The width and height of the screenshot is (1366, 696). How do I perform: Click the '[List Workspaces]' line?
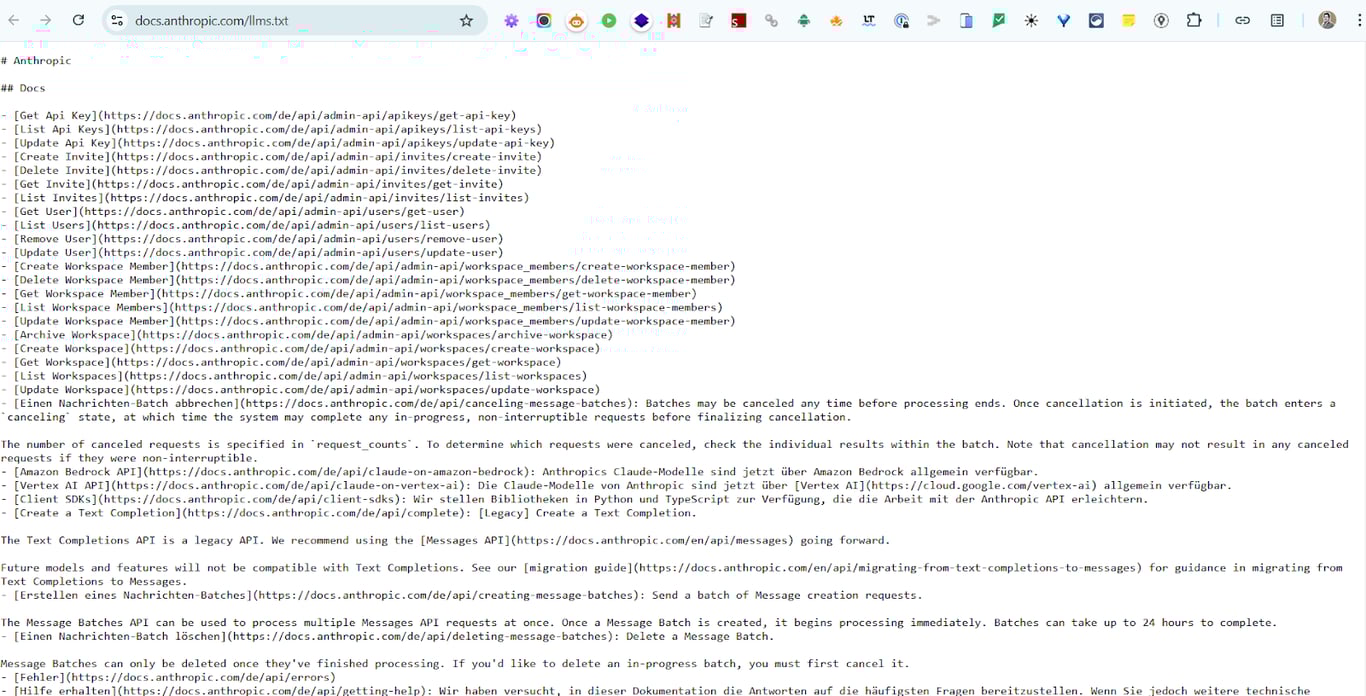[294, 376]
